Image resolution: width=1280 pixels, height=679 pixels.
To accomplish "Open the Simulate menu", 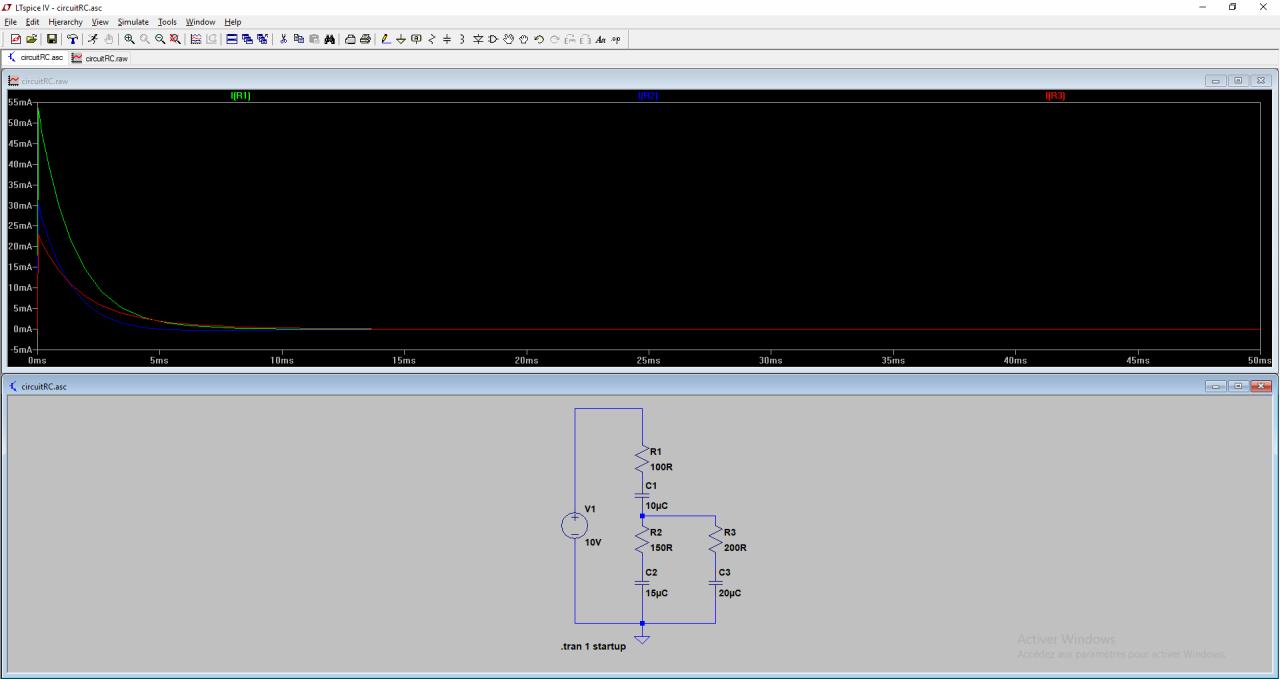I will click(x=133, y=22).
